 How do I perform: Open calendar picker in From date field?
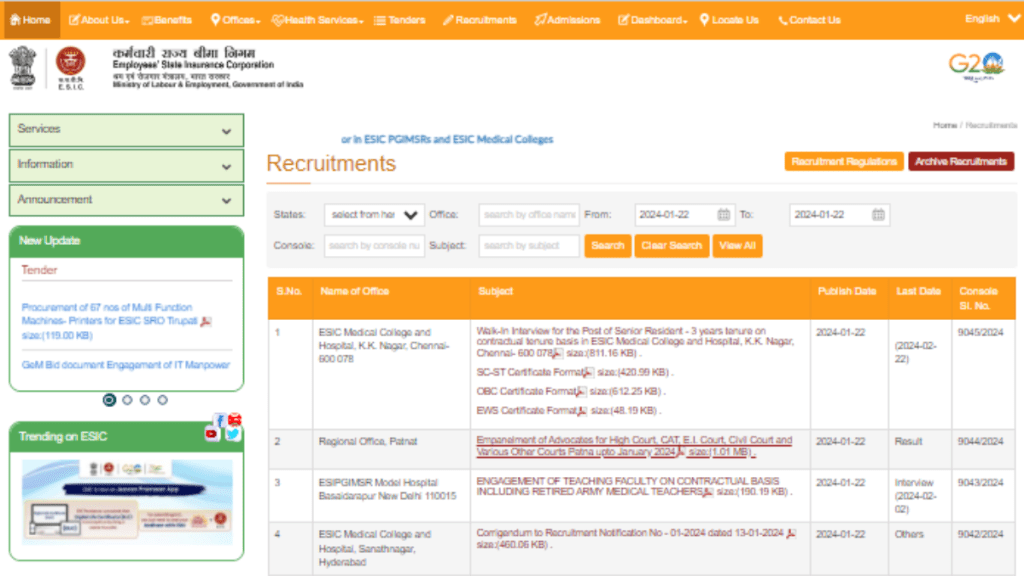tap(724, 215)
